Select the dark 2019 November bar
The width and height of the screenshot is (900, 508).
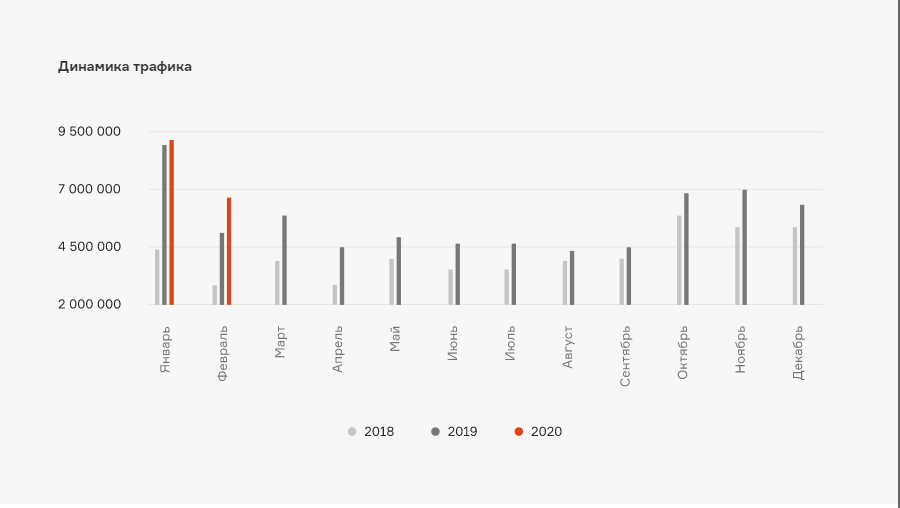pos(745,247)
